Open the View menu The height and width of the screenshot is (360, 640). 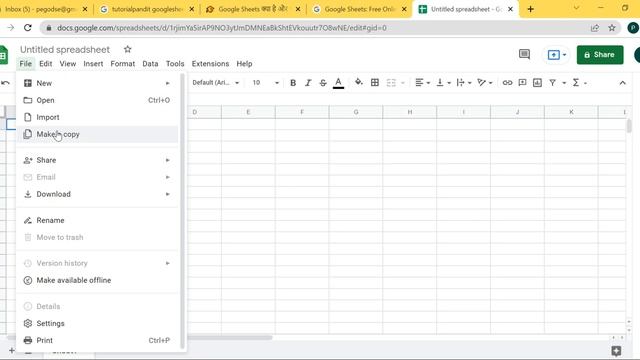[67, 64]
